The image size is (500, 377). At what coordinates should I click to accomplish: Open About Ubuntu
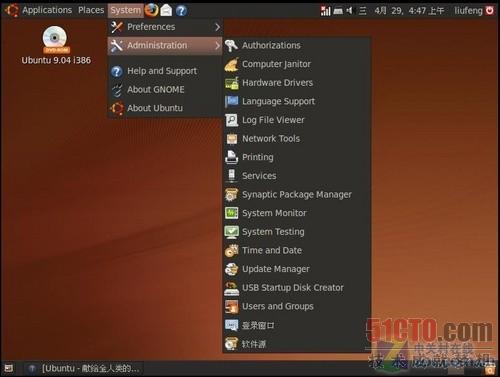(165, 108)
